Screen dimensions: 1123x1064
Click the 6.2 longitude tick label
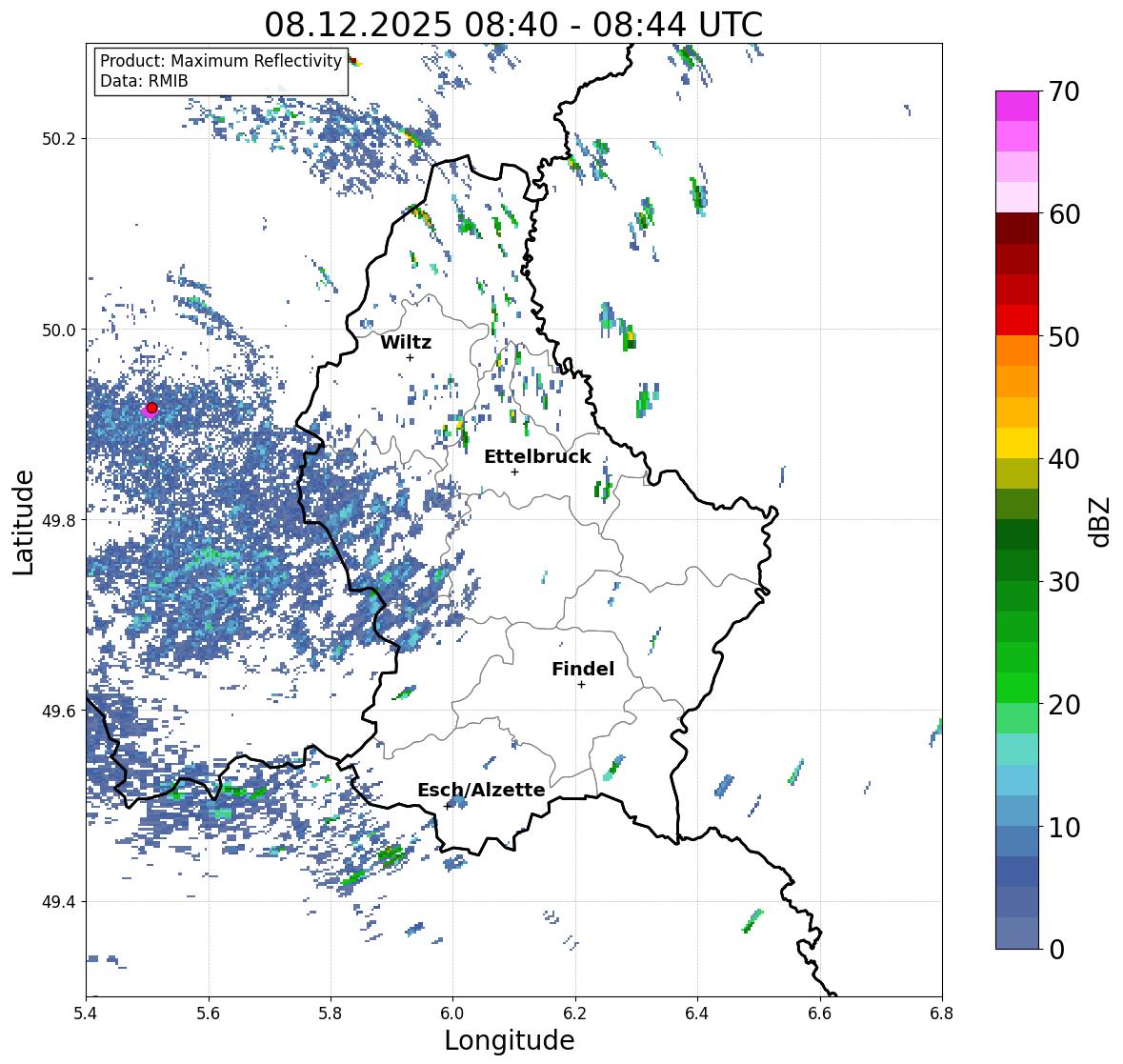point(575,1014)
